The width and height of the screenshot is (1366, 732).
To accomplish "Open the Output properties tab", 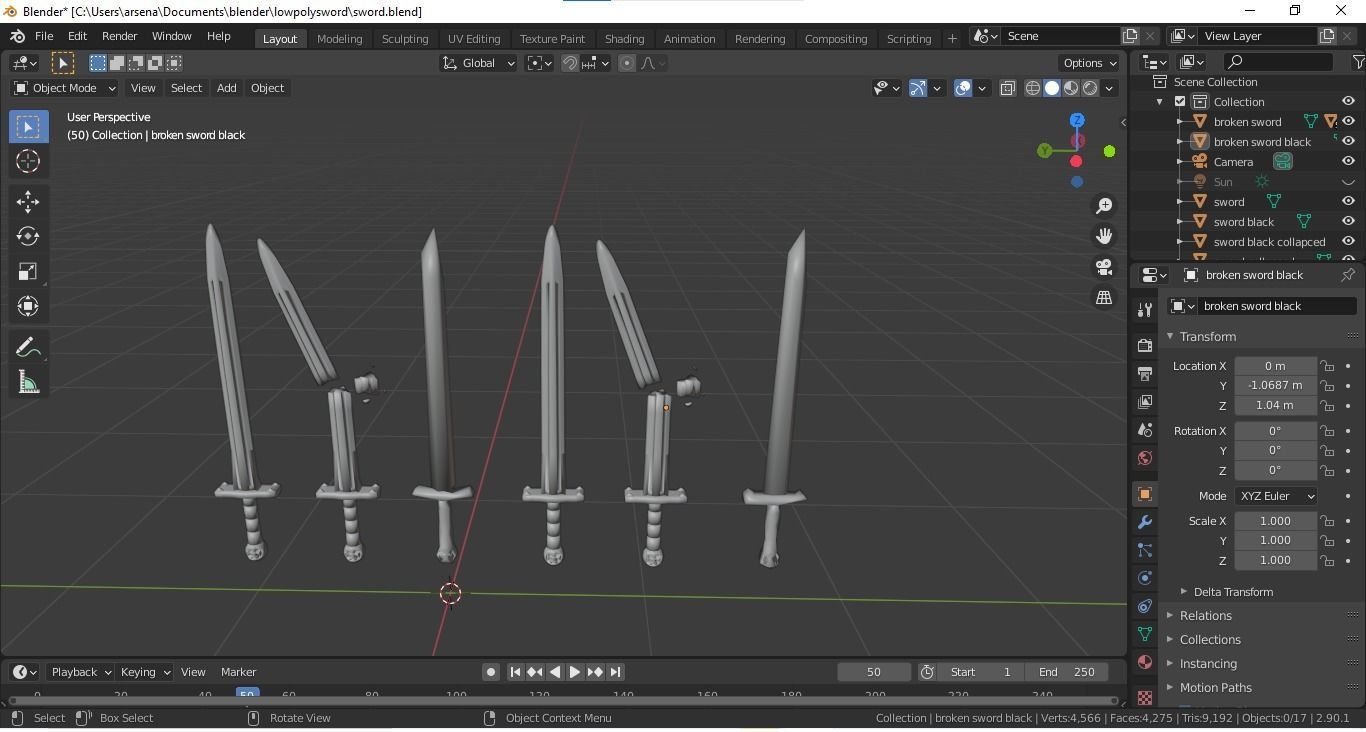I will 1145,373.
